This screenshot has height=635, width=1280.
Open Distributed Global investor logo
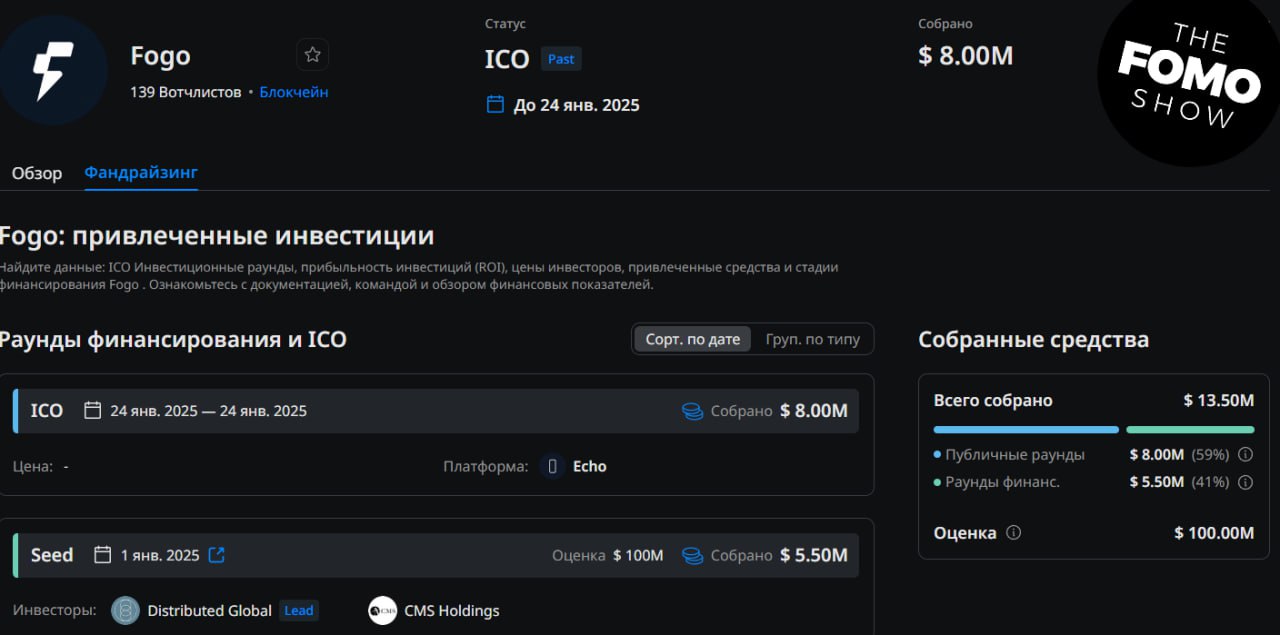(x=125, y=610)
